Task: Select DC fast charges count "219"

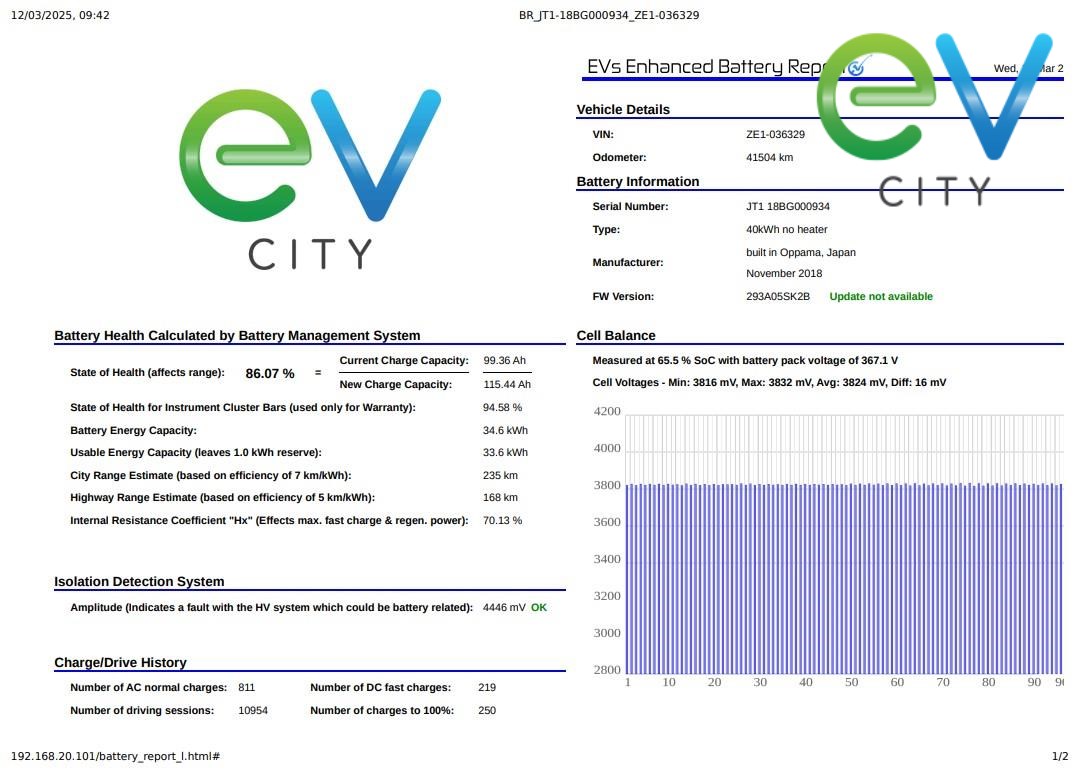Action: pyautogui.click(x=487, y=687)
